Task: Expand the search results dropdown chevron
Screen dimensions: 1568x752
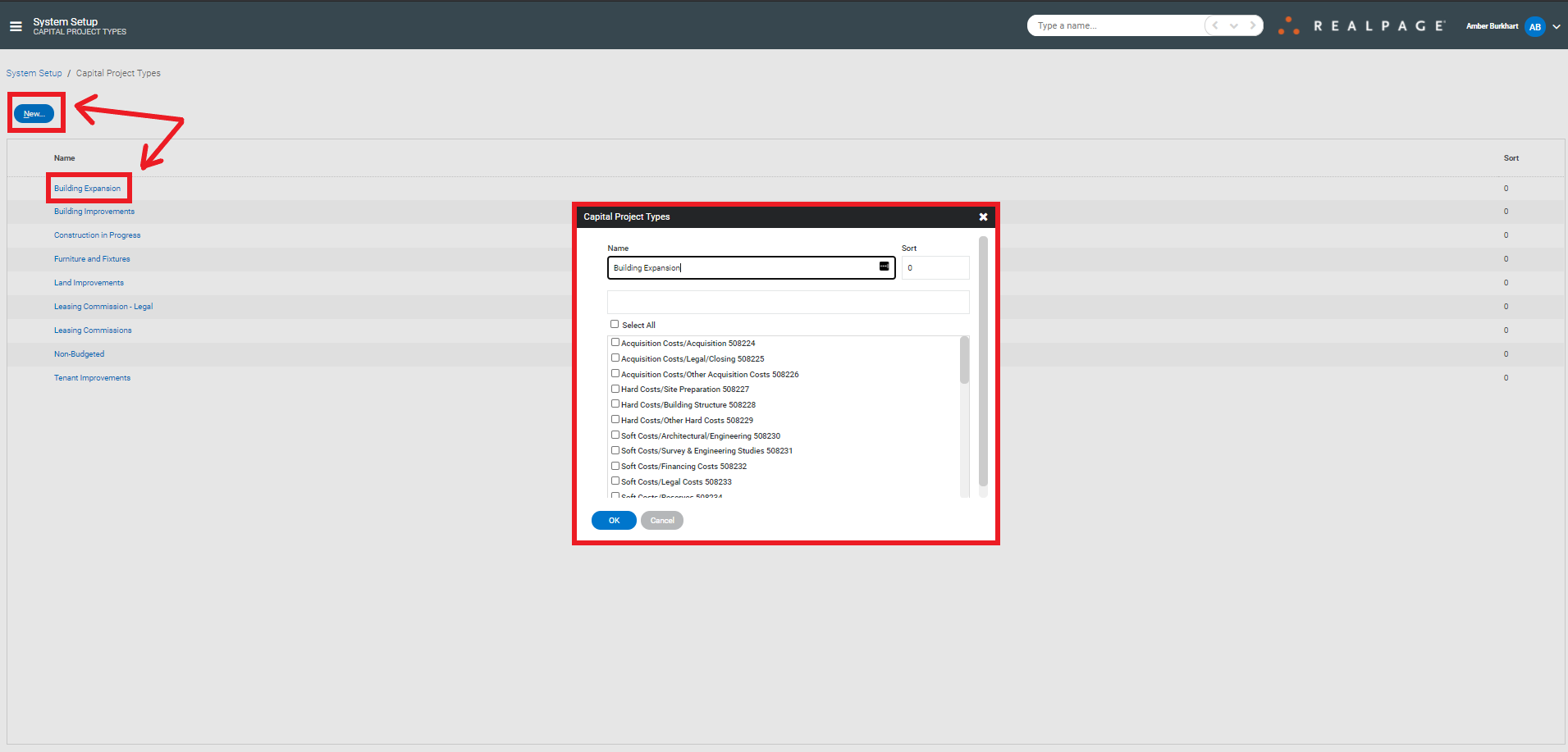Action: tap(1234, 25)
